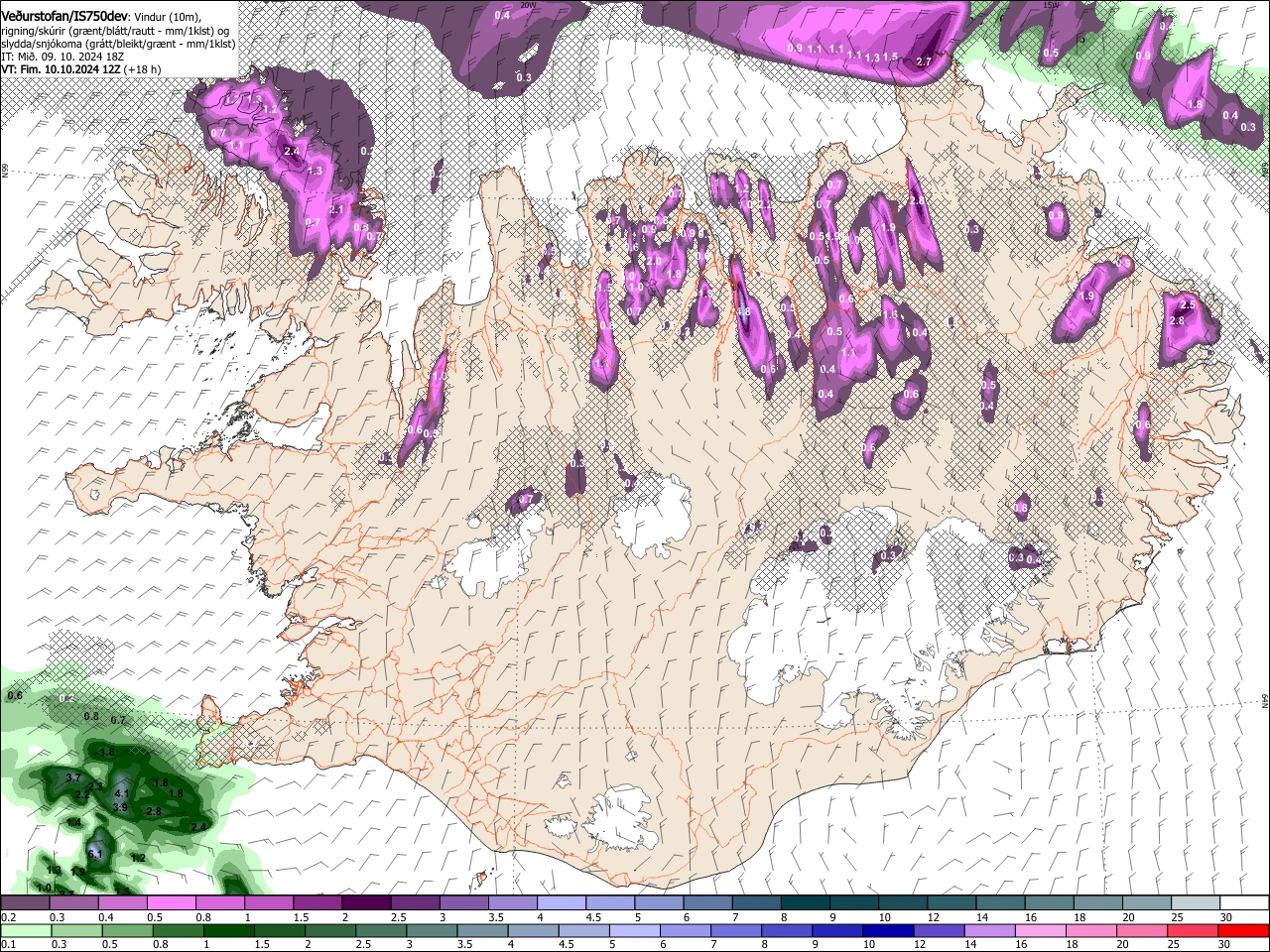The image size is (1270, 952).
Task: Click the '3.9' rainfall value in the green area
Action: (x=120, y=808)
